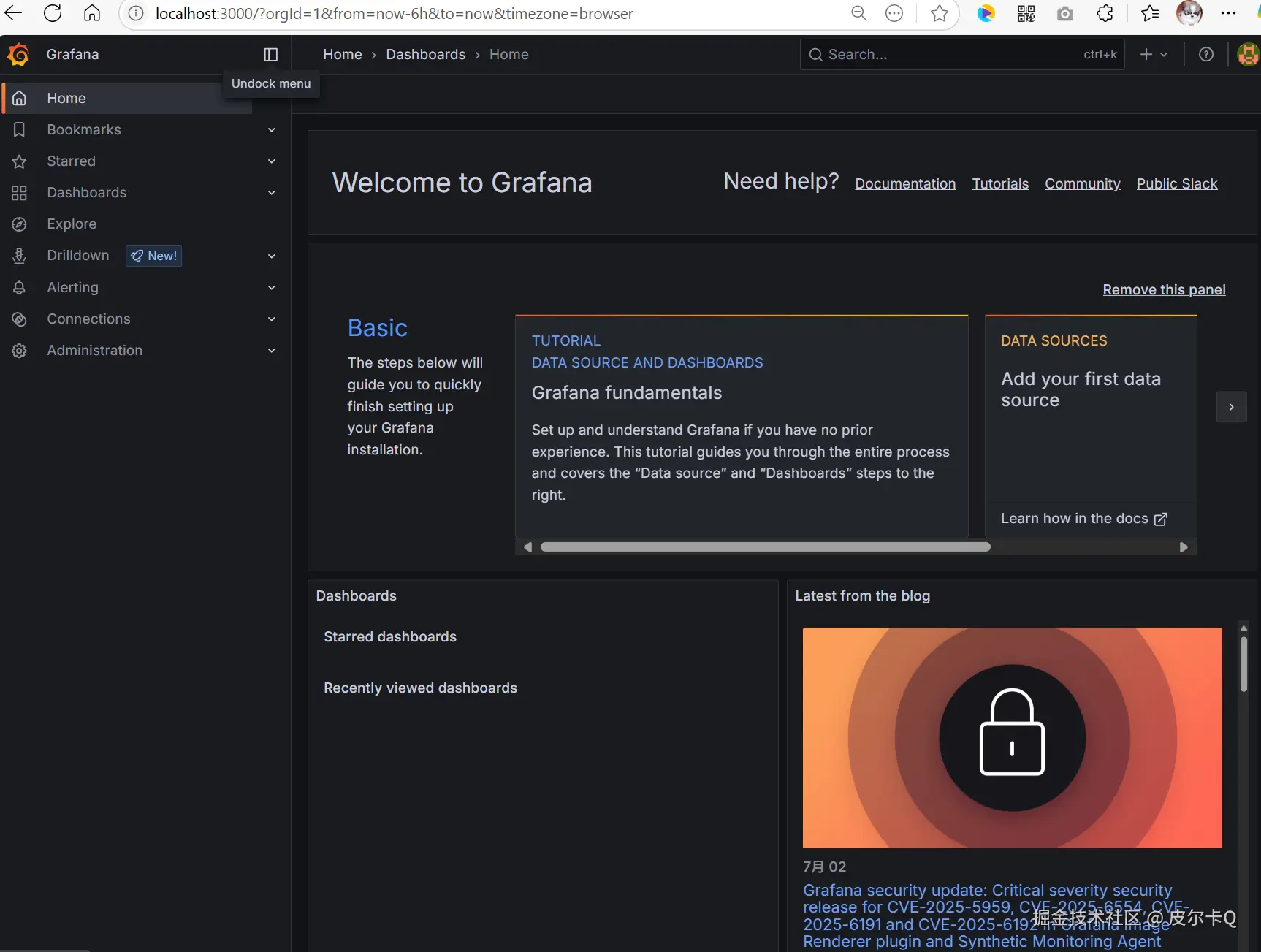
Task: Undock the sidebar menu
Action: pyautogui.click(x=271, y=55)
